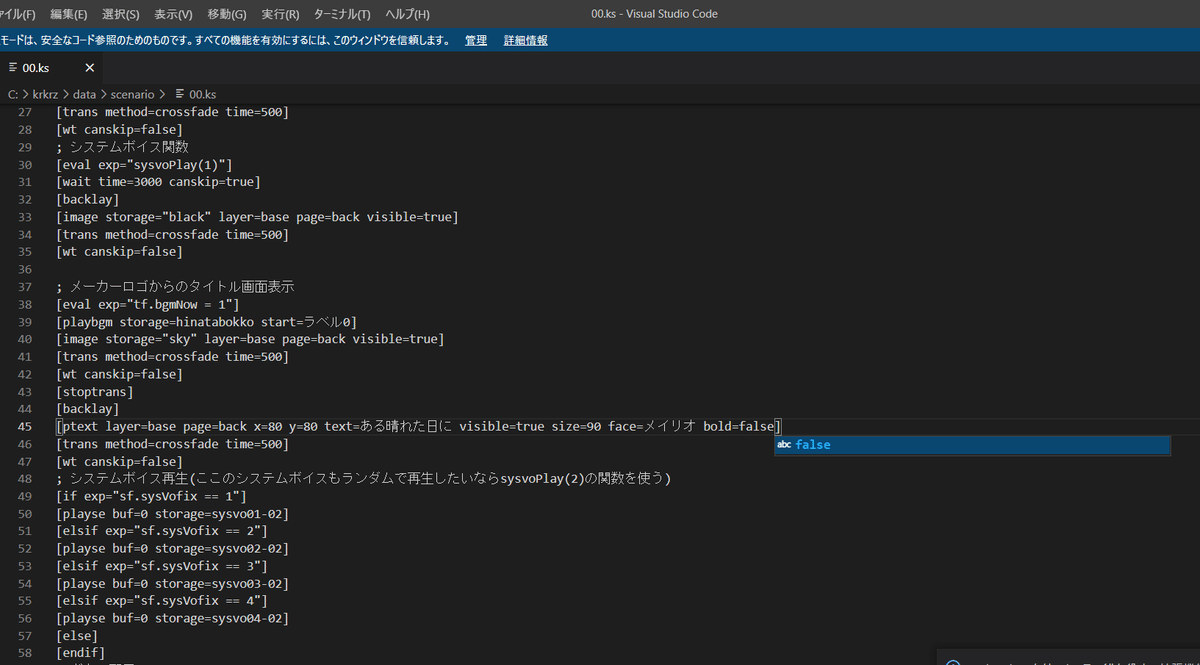Accept the "false" autocomplete suggestion
Image resolution: width=1200 pixels, height=665 pixels.
(x=813, y=445)
